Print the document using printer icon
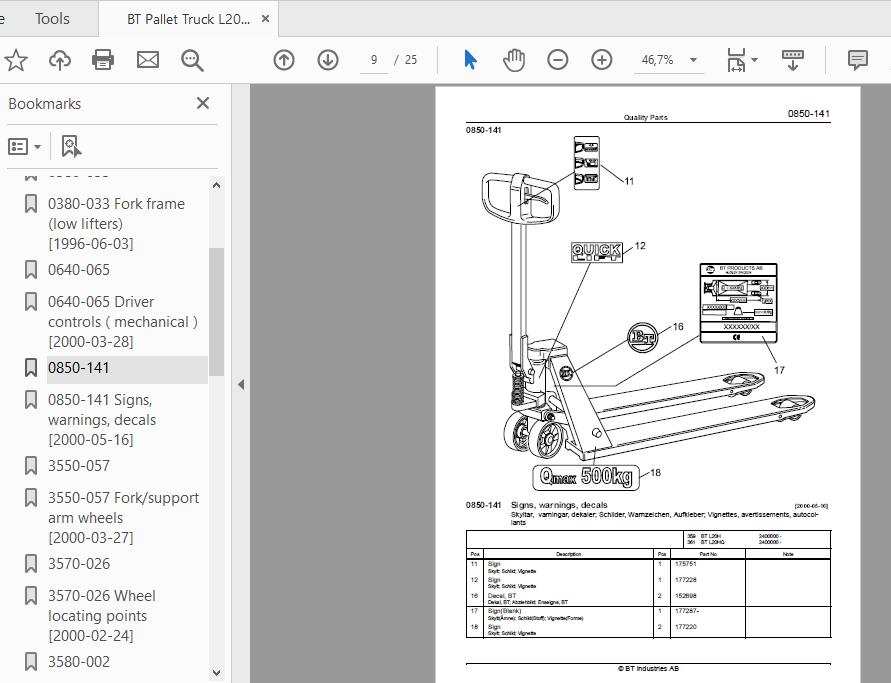 (x=103, y=60)
